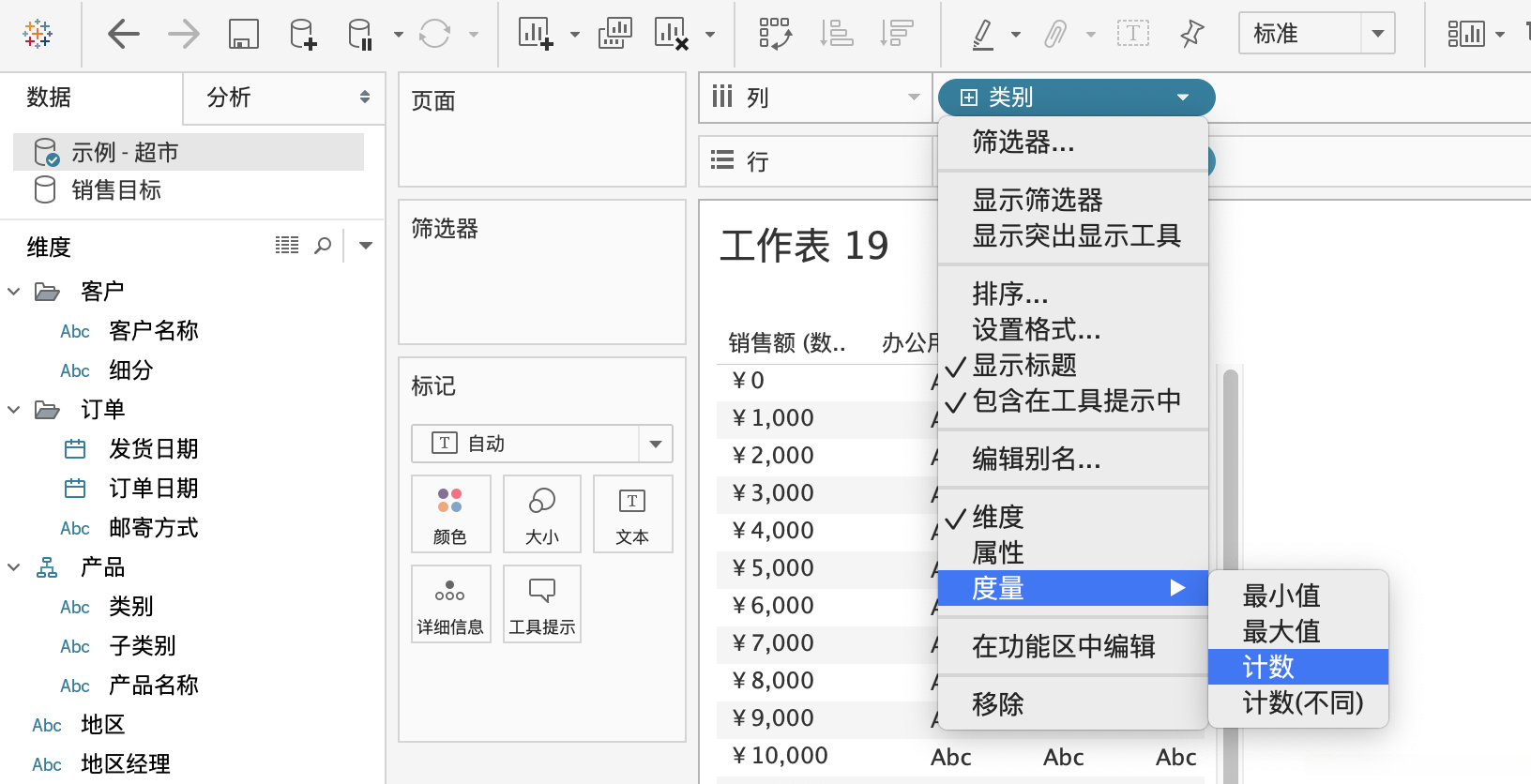Clear the worksheet
Screen dimensions: 1531x784
tap(672, 34)
